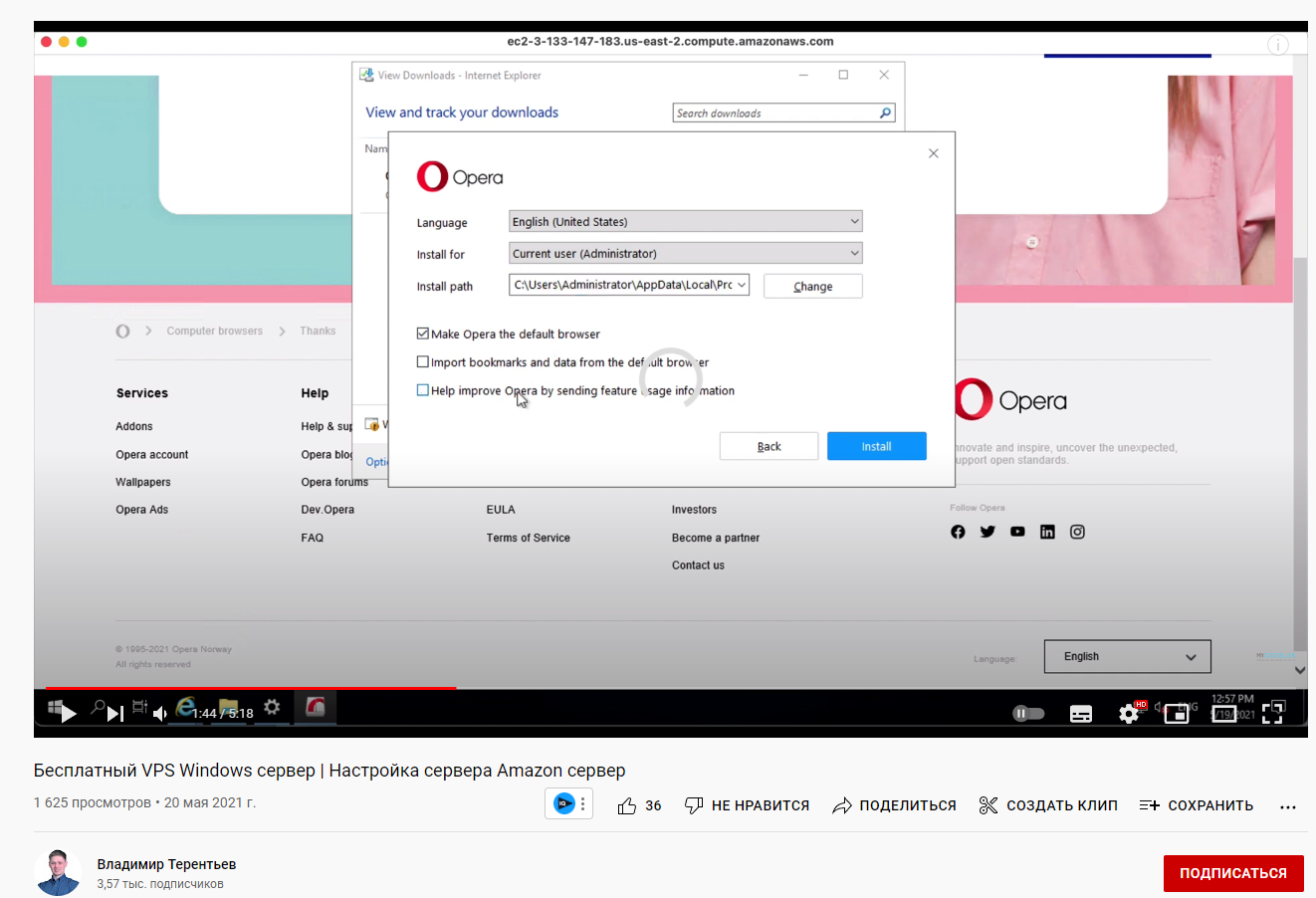Uncheck Make Opera the default browser
This screenshot has height=898, width=1316.
click(423, 334)
